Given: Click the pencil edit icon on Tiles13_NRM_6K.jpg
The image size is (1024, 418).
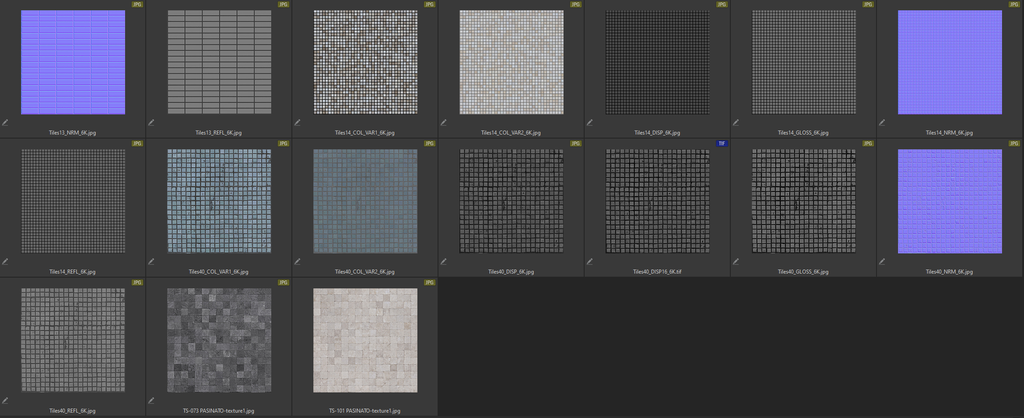Looking at the screenshot, I should coord(6,123).
